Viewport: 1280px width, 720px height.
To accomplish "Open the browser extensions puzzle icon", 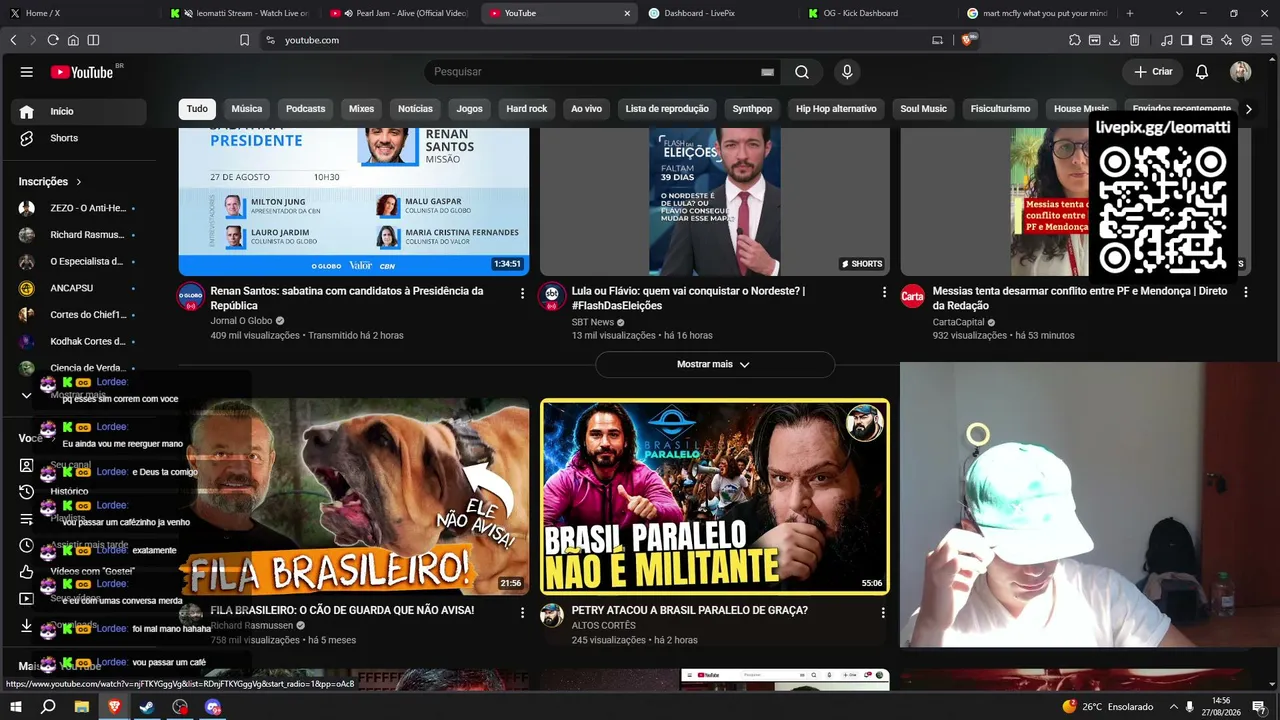I will pyautogui.click(x=1075, y=40).
